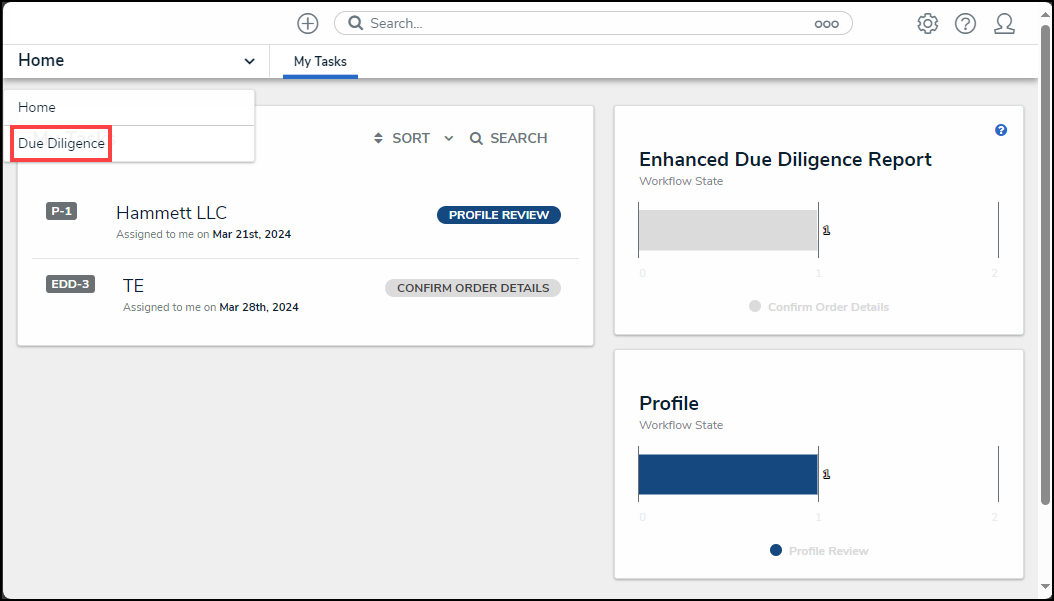Click the EDD-3 identifier badge
This screenshot has height=601, width=1054.
click(71, 284)
